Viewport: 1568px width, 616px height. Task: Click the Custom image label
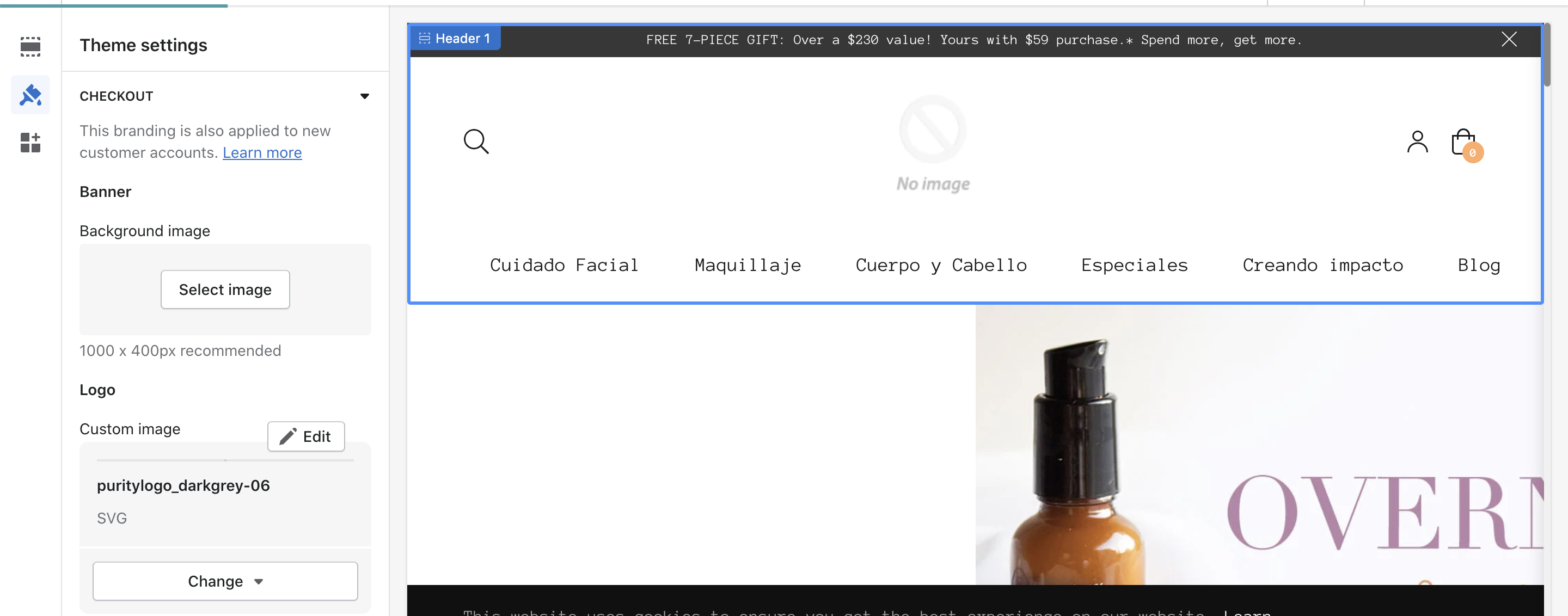click(130, 429)
